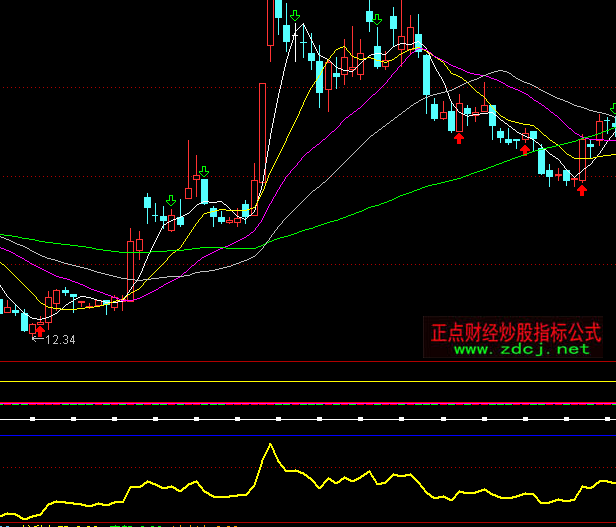This screenshot has height=527, width=616.
Task: Click the red buy arrow beside the 12.34 label
Action: 40,329
